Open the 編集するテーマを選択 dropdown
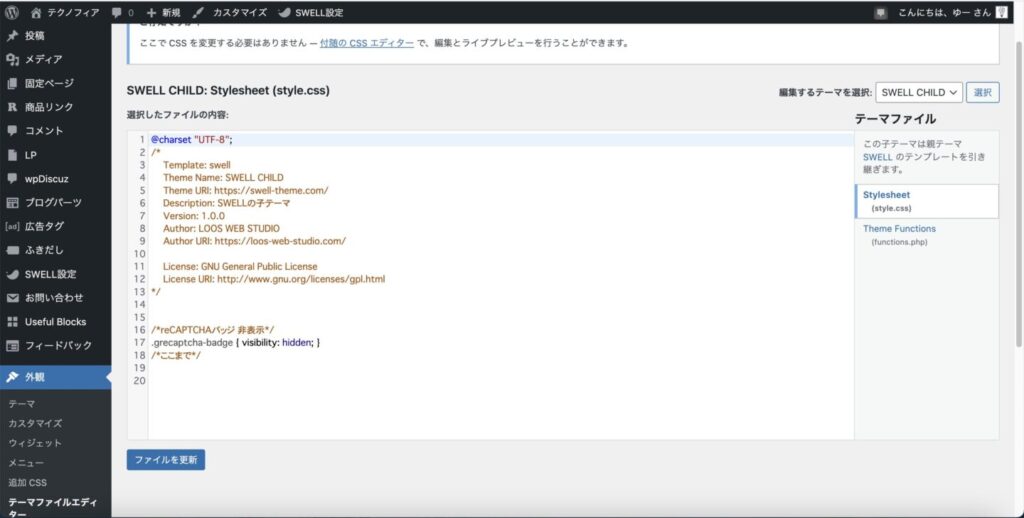 [919, 92]
